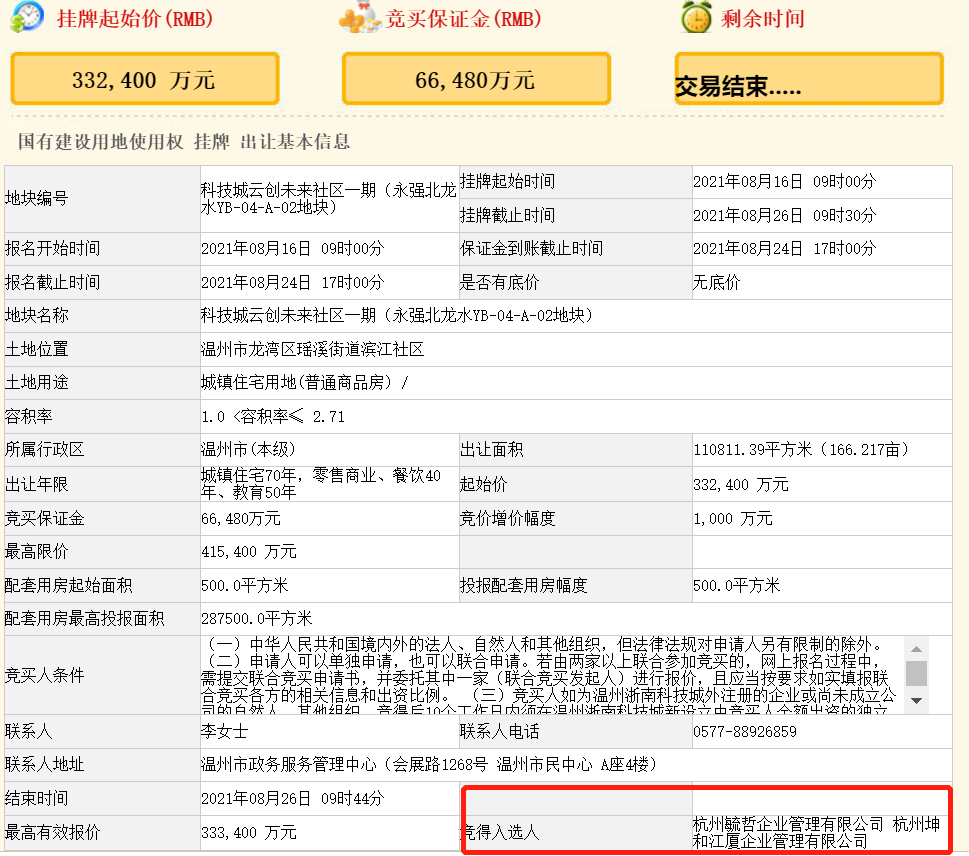
Task: Click the 剩余时间 heading
Action: [763, 19]
